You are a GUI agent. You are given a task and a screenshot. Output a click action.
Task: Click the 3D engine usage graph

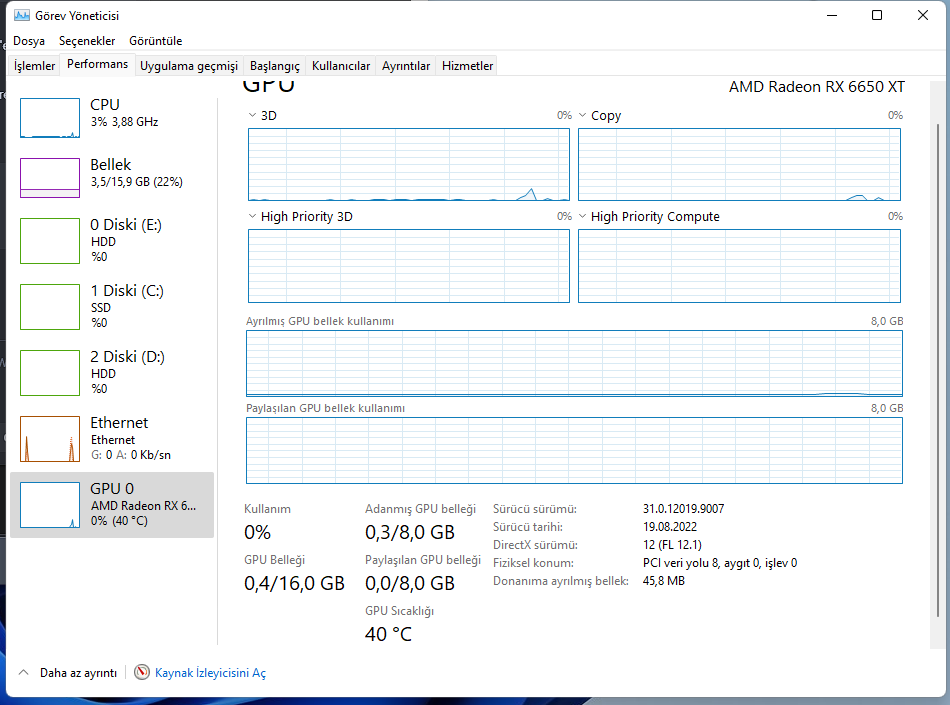[409, 164]
